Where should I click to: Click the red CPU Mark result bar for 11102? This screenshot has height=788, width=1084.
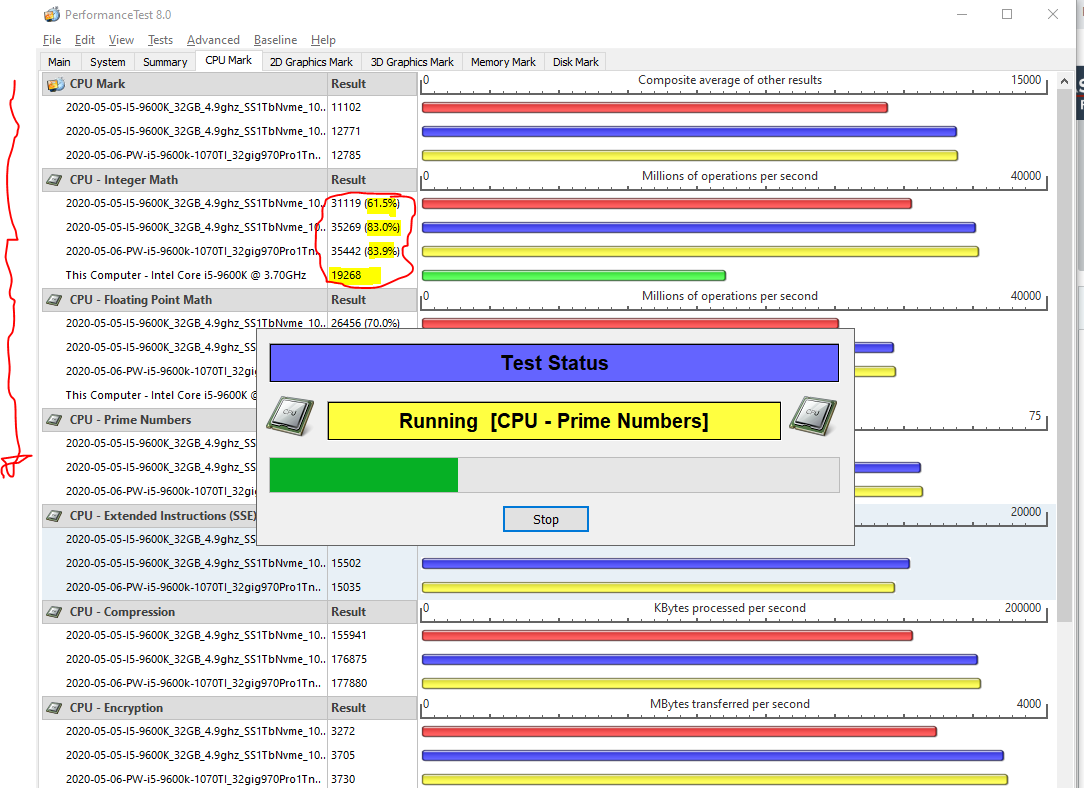tap(655, 108)
